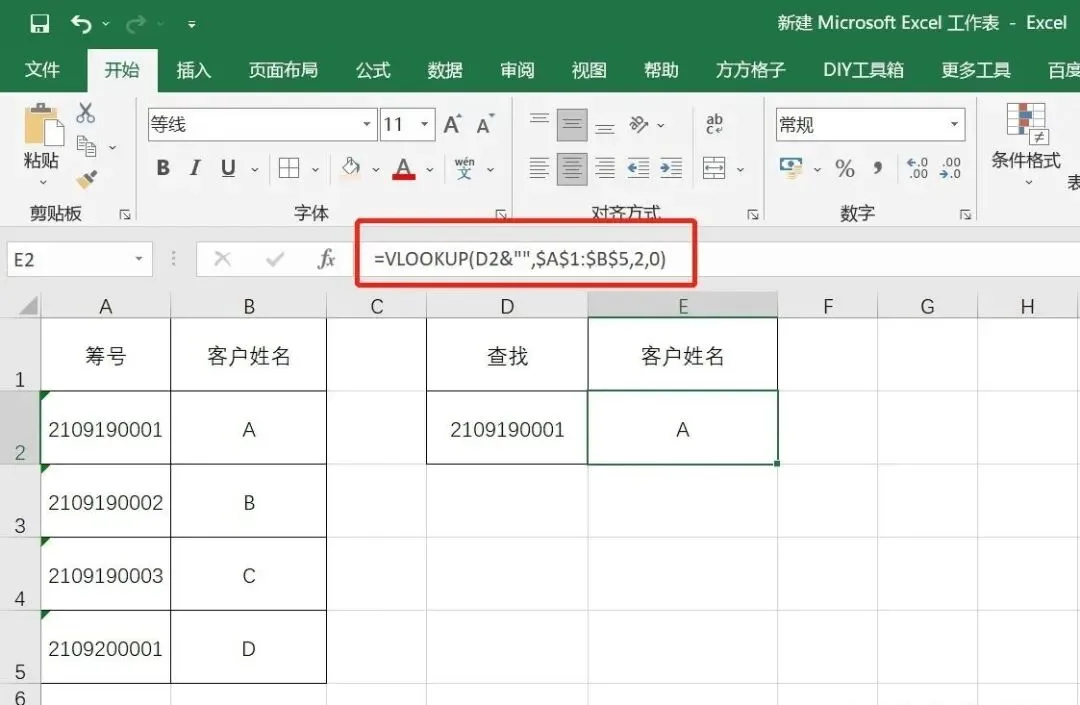Open the 方方格子 add-in tab
Viewport: 1080px width, 705px height.
pyautogui.click(x=750, y=70)
